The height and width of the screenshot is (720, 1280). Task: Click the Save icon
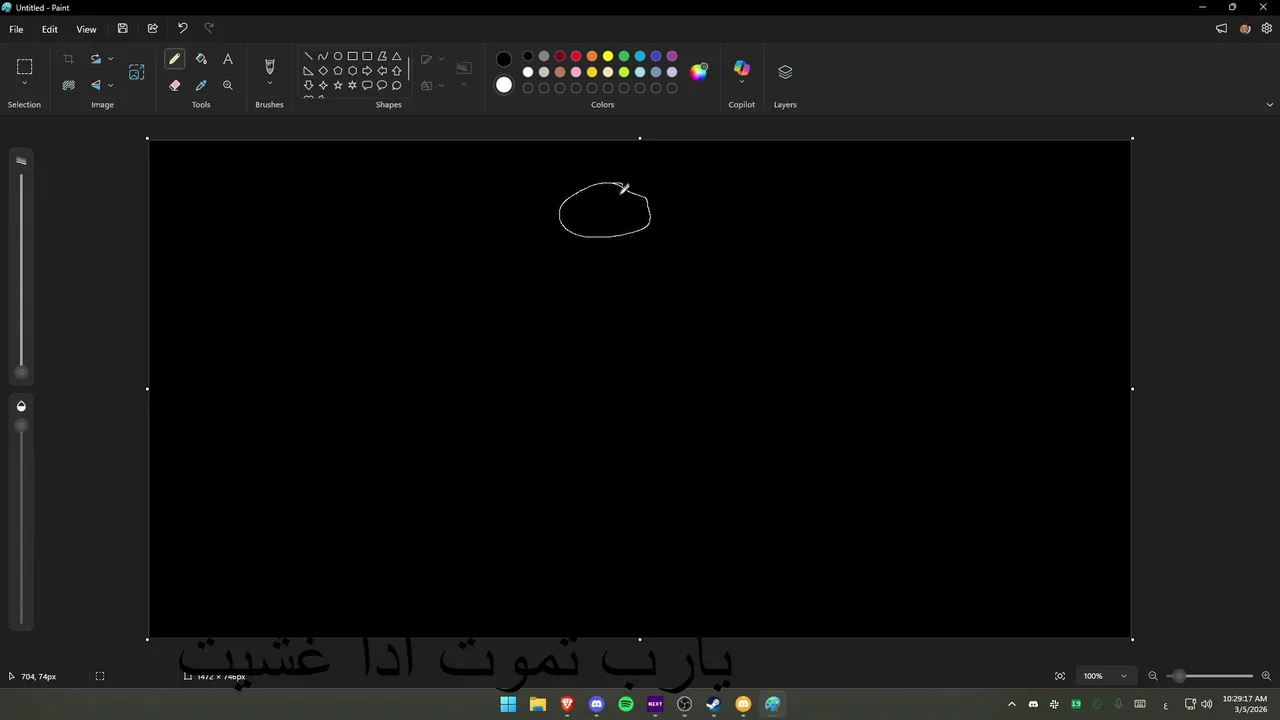pos(122,29)
